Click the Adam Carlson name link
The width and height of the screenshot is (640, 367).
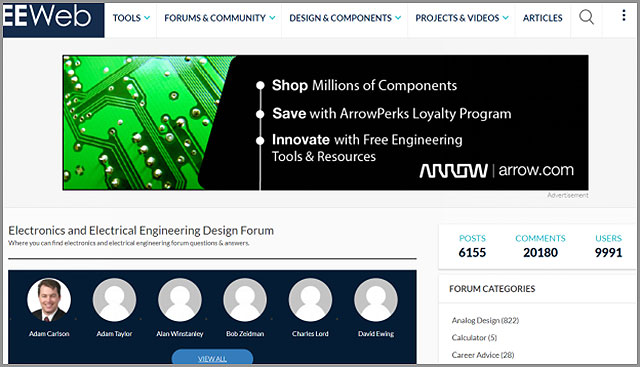pyautogui.click(x=49, y=334)
